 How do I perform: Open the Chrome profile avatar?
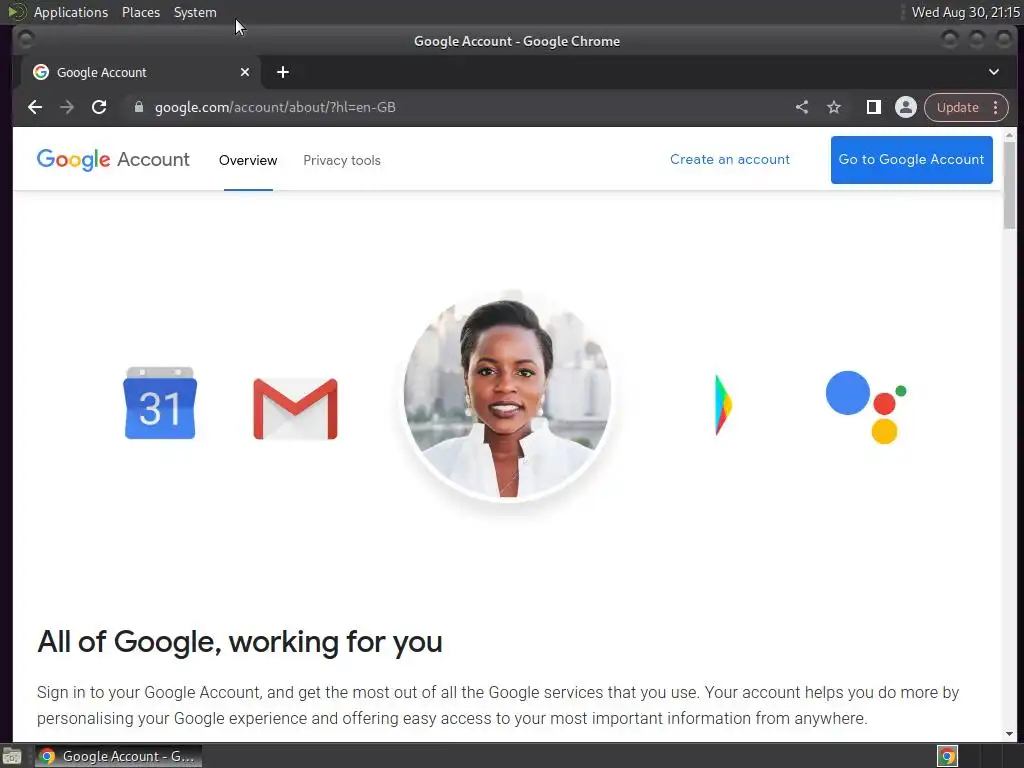tap(906, 107)
